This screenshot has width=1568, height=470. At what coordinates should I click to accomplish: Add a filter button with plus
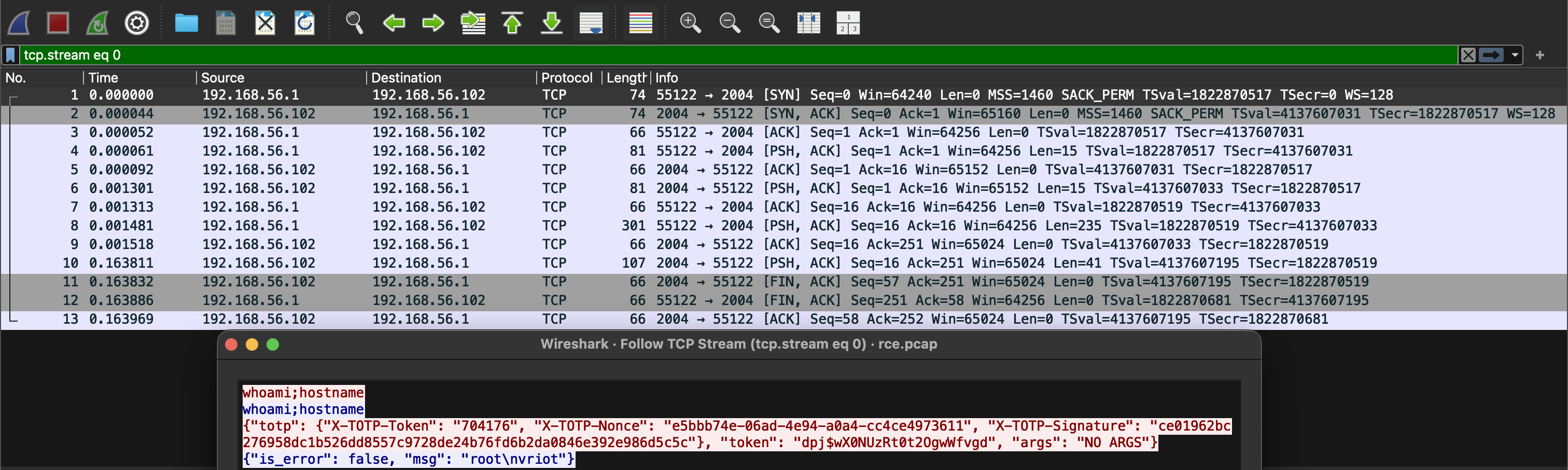[x=1540, y=55]
